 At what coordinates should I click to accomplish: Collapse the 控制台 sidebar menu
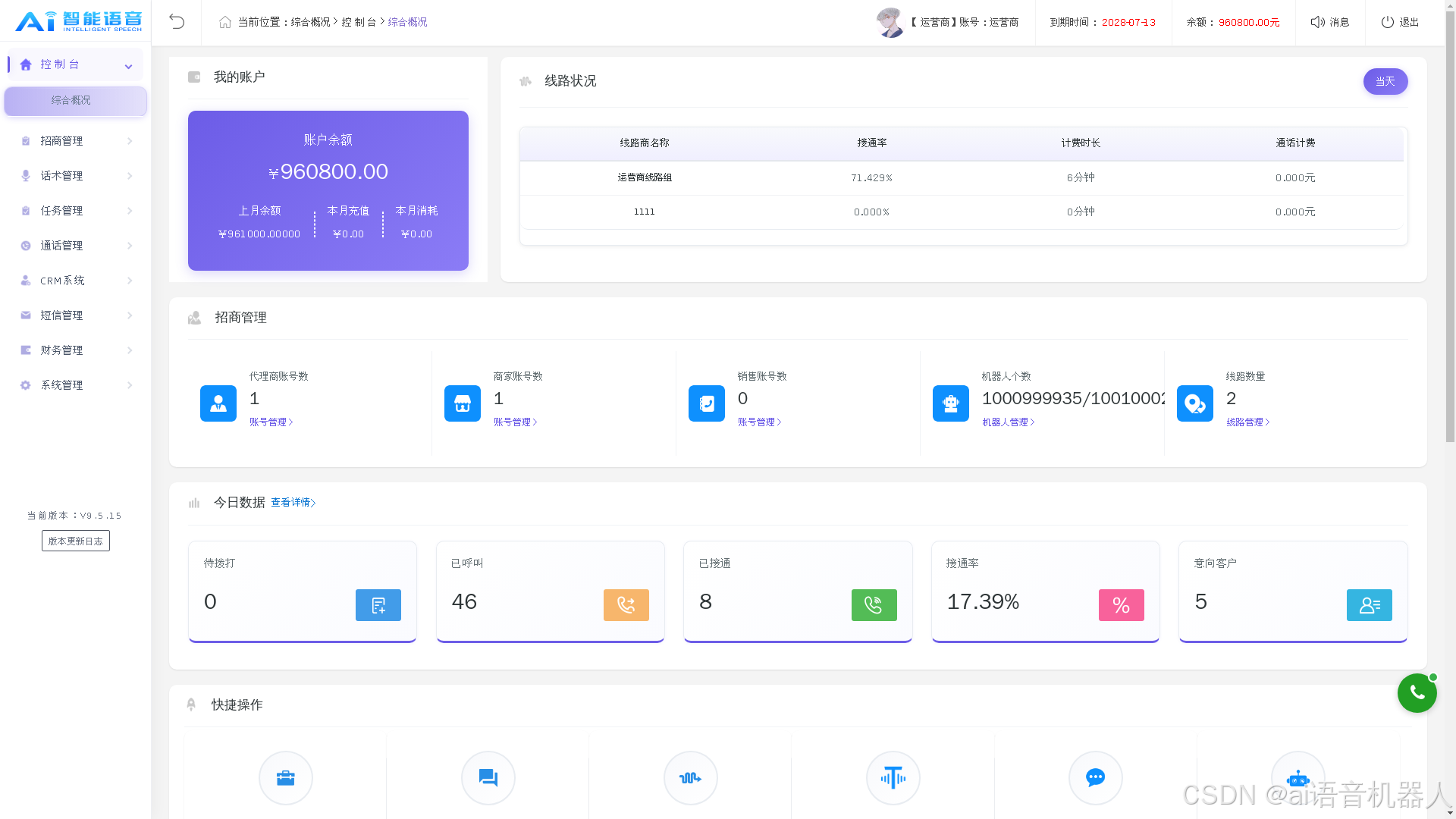click(75, 64)
